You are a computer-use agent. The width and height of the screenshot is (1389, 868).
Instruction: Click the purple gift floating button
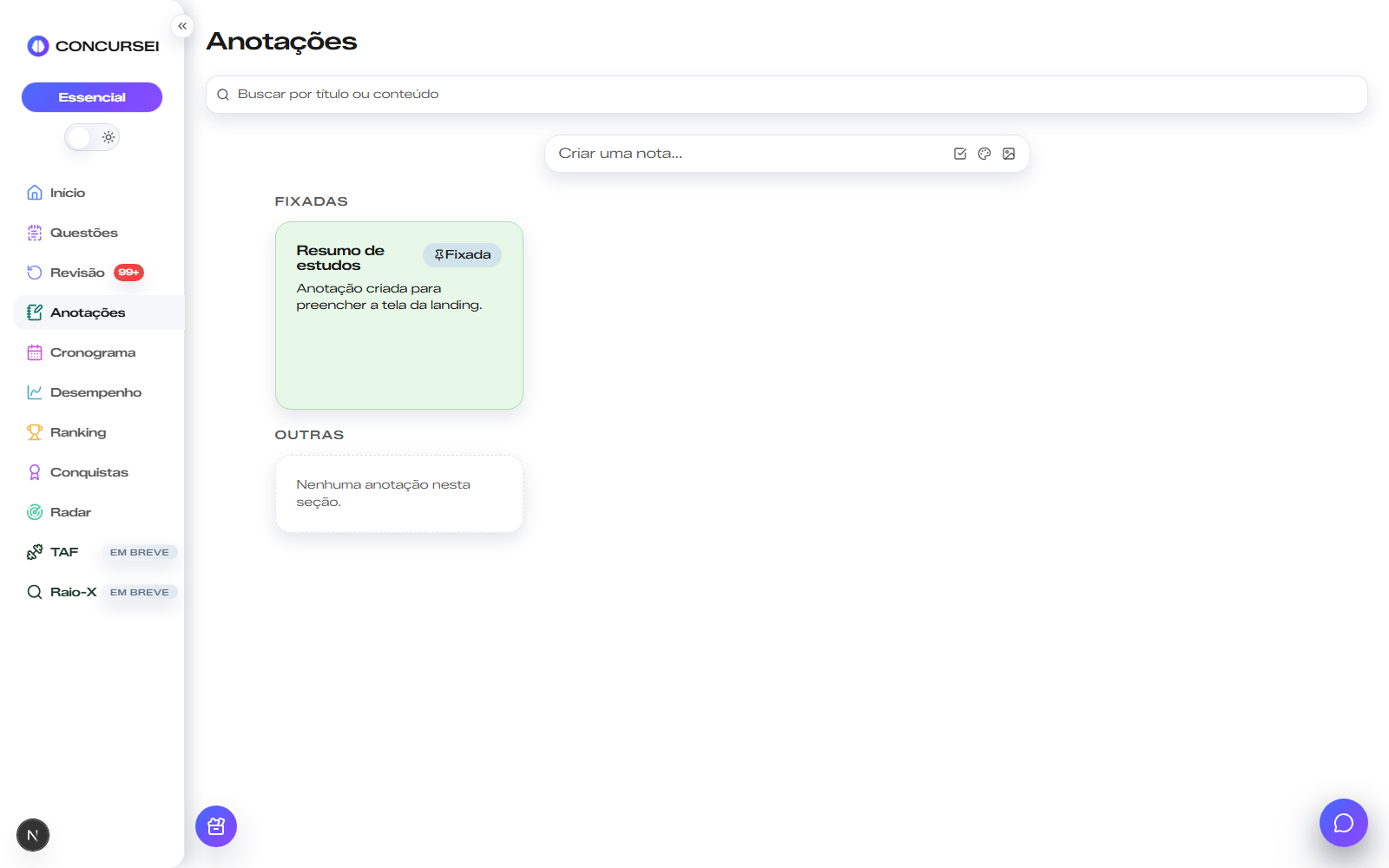click(x=216, y=826)
